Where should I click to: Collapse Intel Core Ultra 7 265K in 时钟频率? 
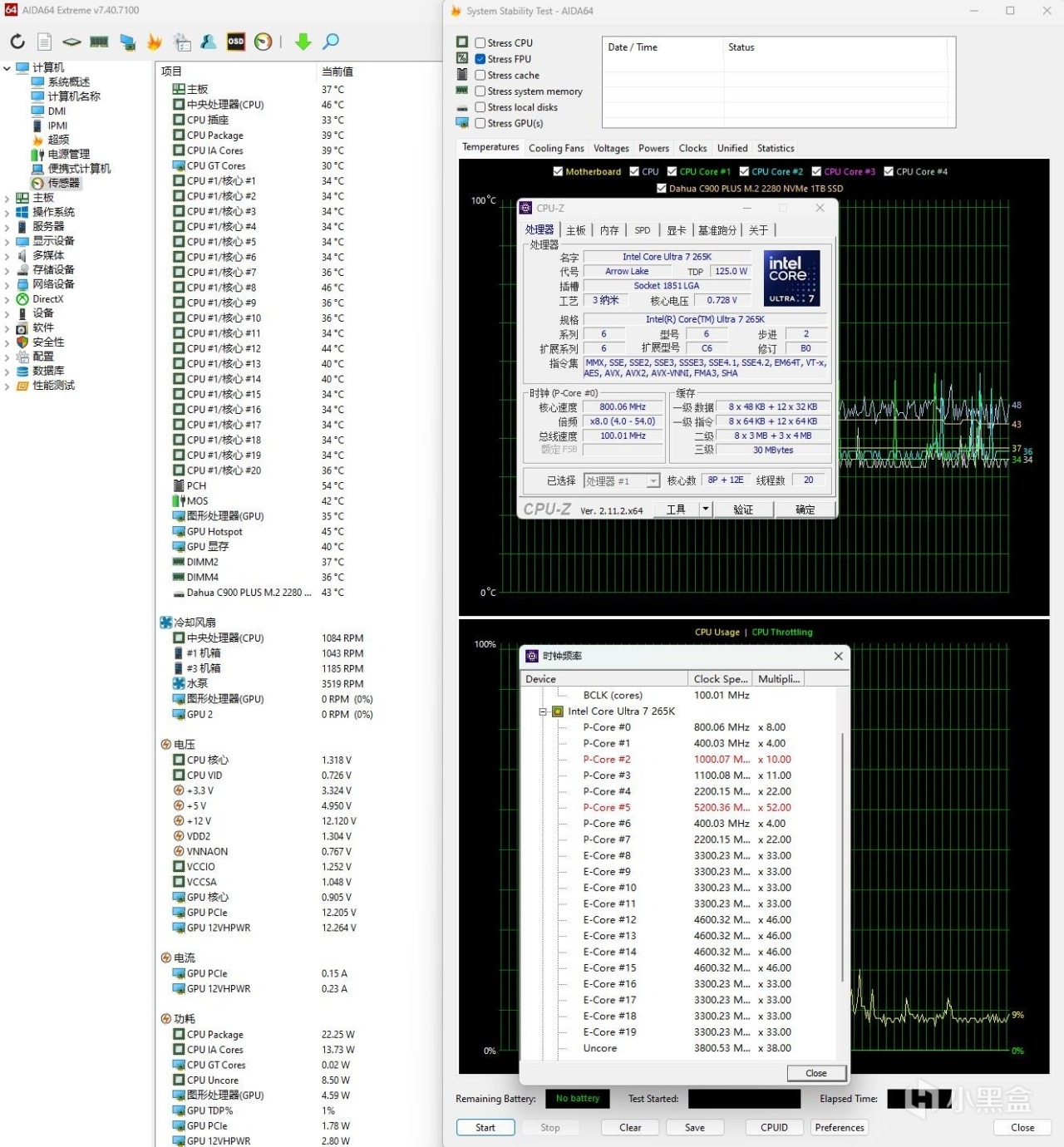543,711
